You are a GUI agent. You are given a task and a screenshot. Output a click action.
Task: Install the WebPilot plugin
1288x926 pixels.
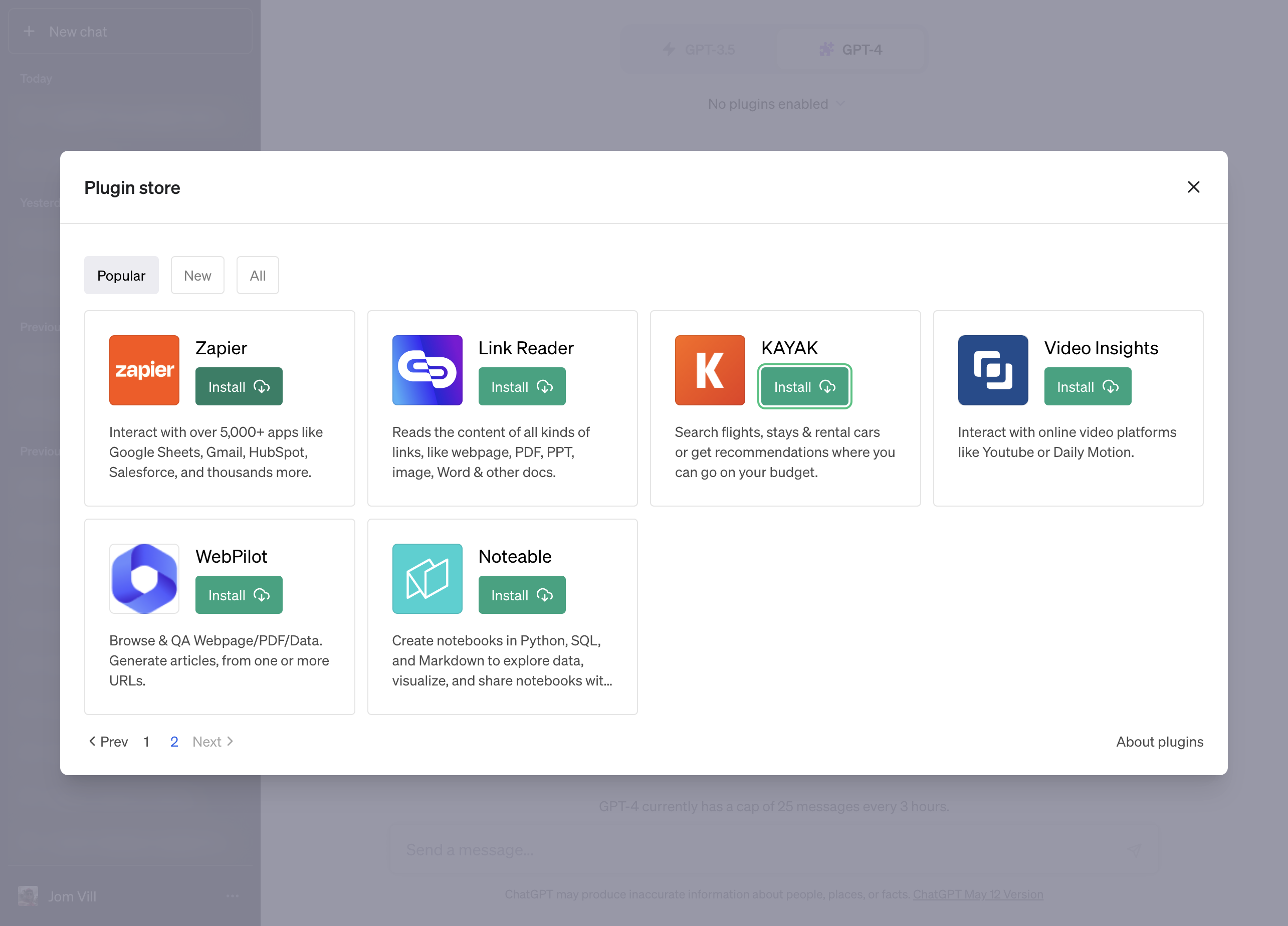[x=239, y=595]
